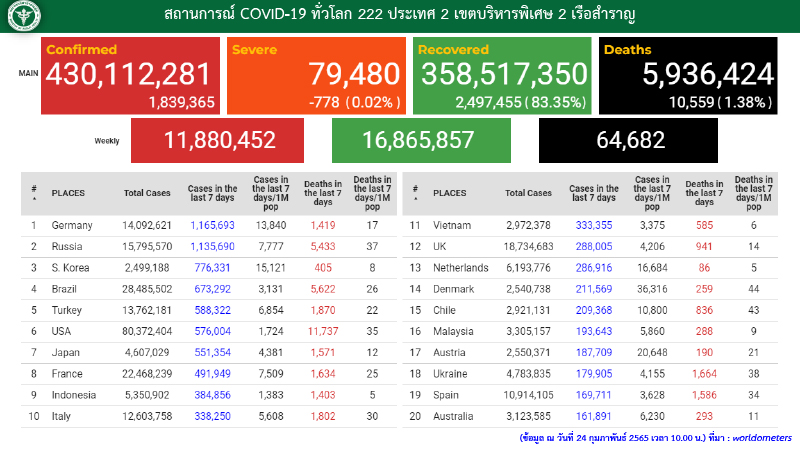Click the UK place name
The image size is (800, 450).
pos(439,246)
